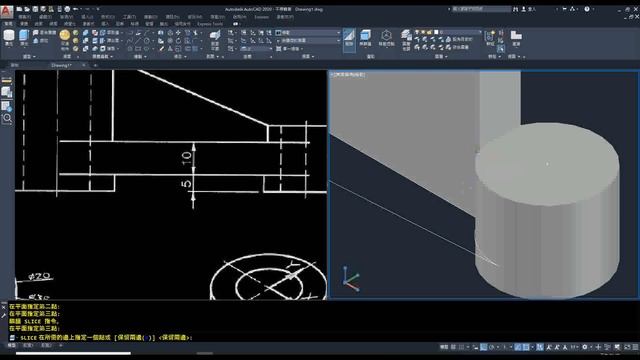Viewport: 640px width, 360px height.
Task: Click the Section Plane (剖面平面) tool
Action: point(215,38)
